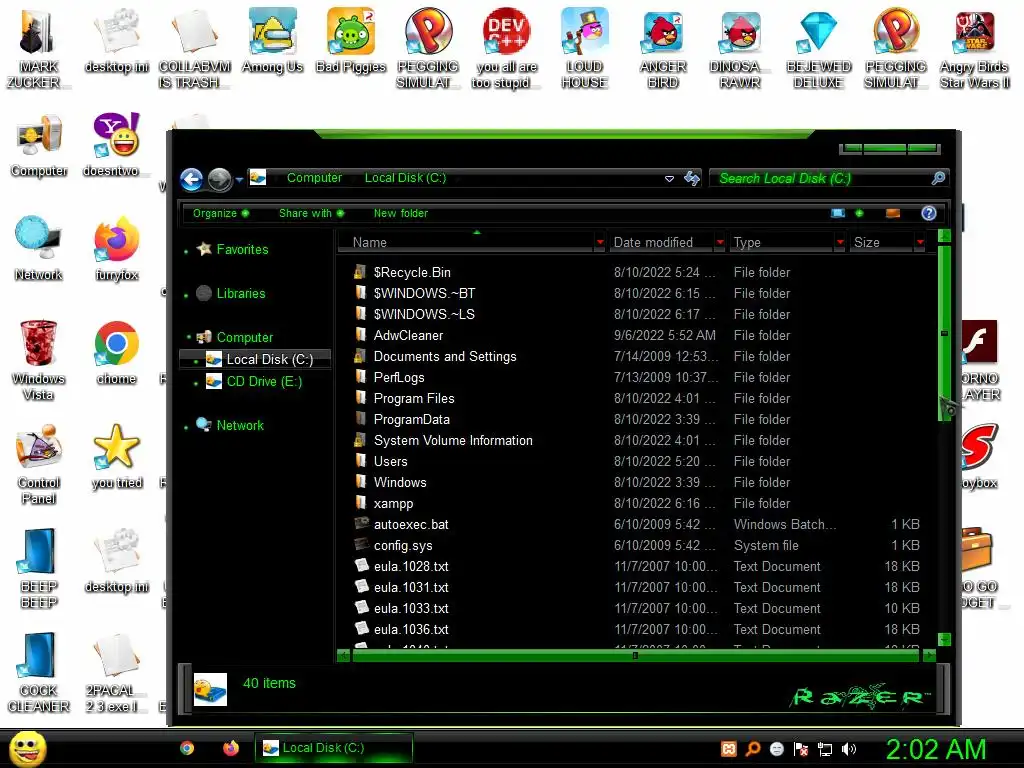Click the Windows folder icon
The width and height of the screenshot is (1024, 768).
click(360, 482)
